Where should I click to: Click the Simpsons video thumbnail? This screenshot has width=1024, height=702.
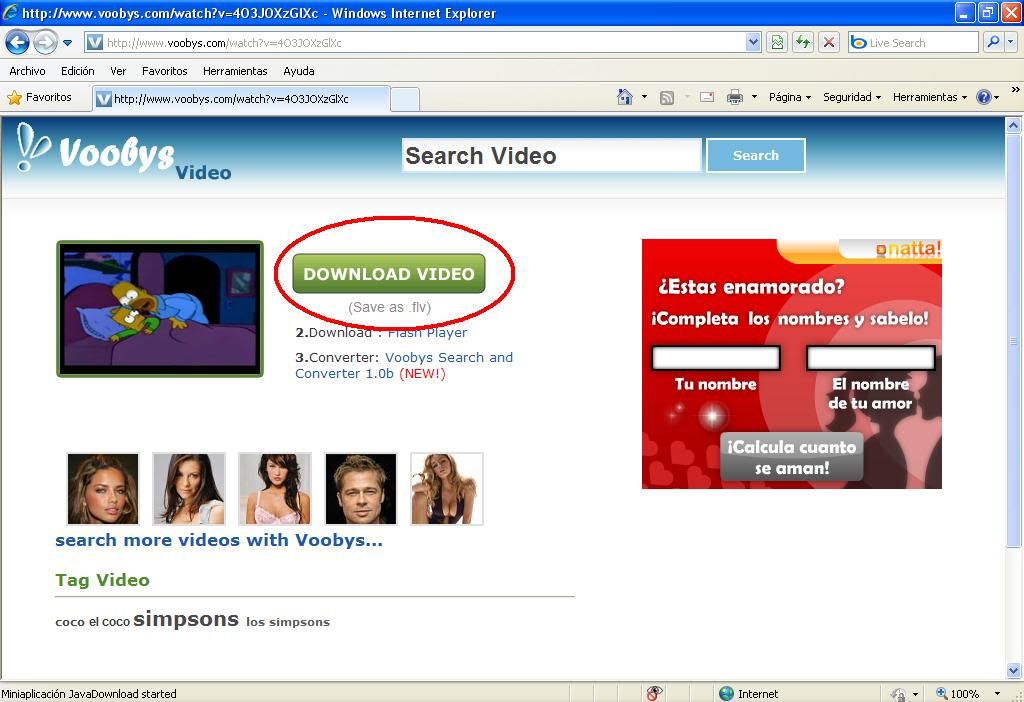tap(160, 309)
